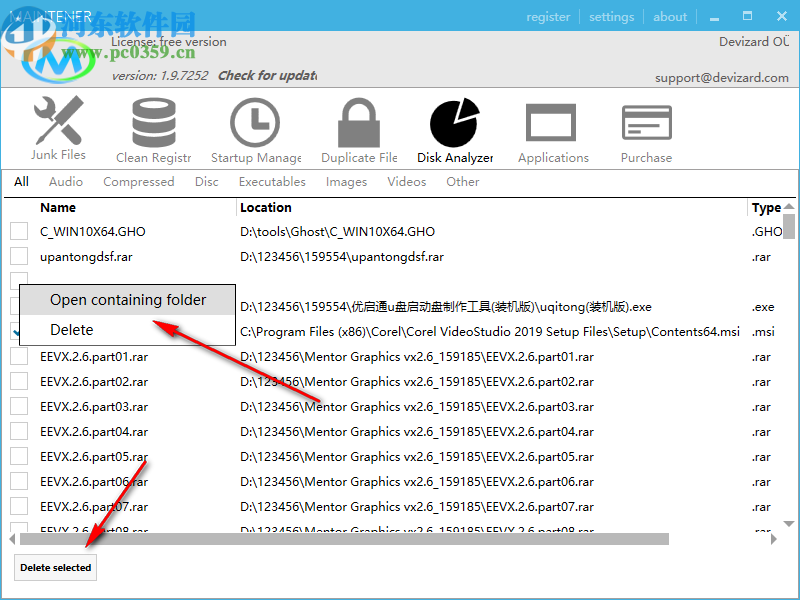Click the Delete selected button
This screenshot has width=800, height=600.
[x=56, y=567]
